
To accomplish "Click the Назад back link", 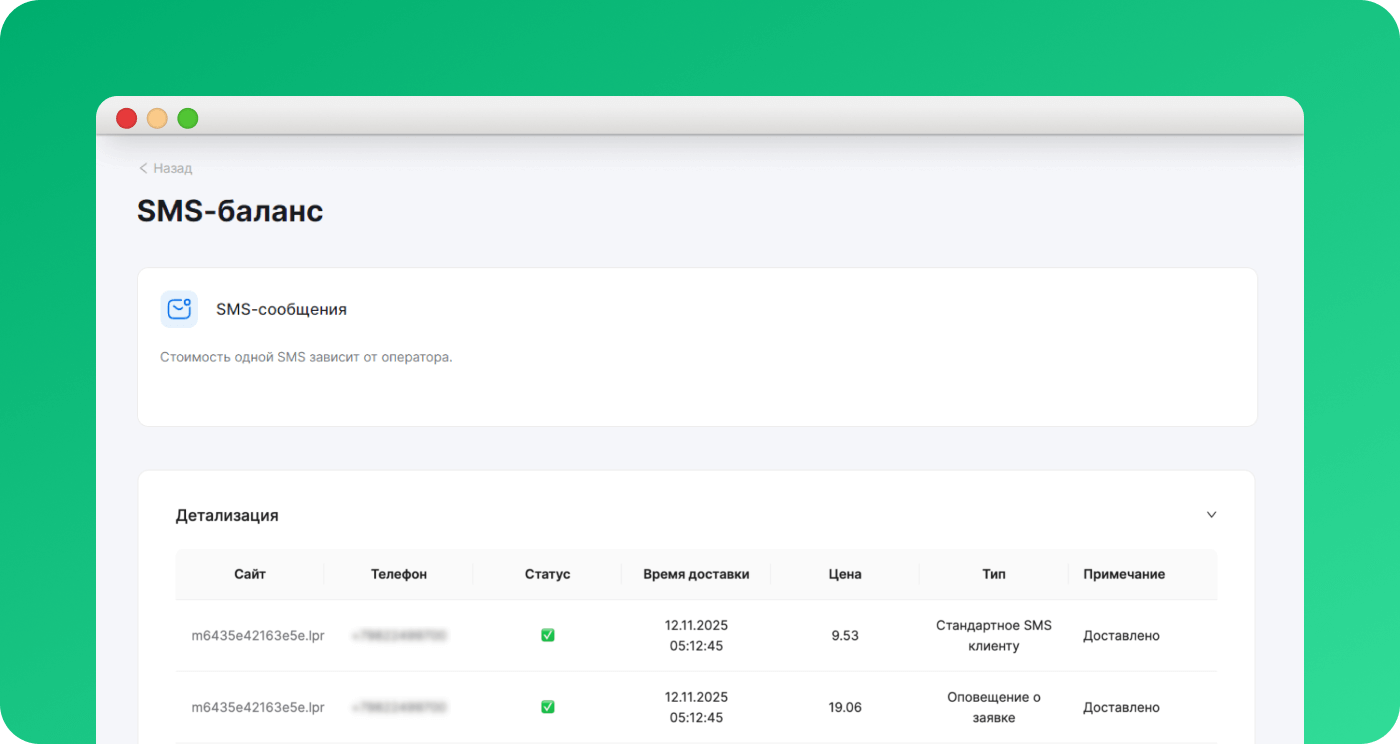I will (166, 168).
